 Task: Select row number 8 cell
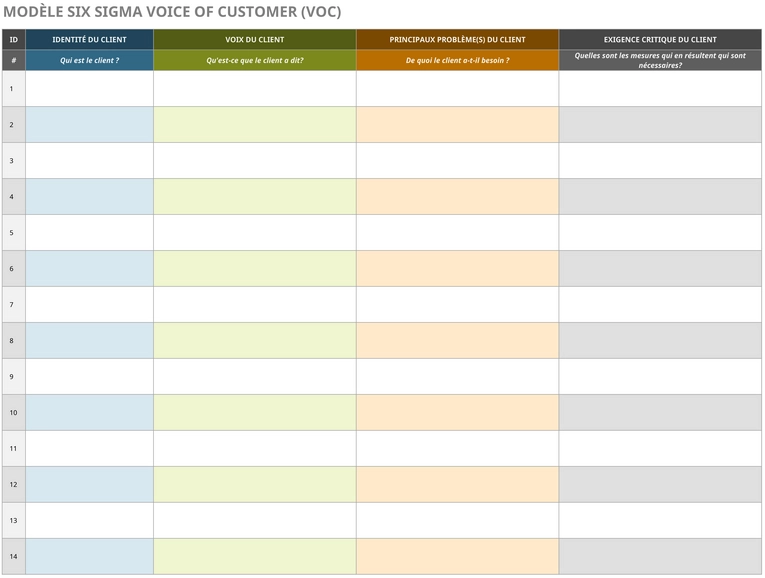coord(14,340)
